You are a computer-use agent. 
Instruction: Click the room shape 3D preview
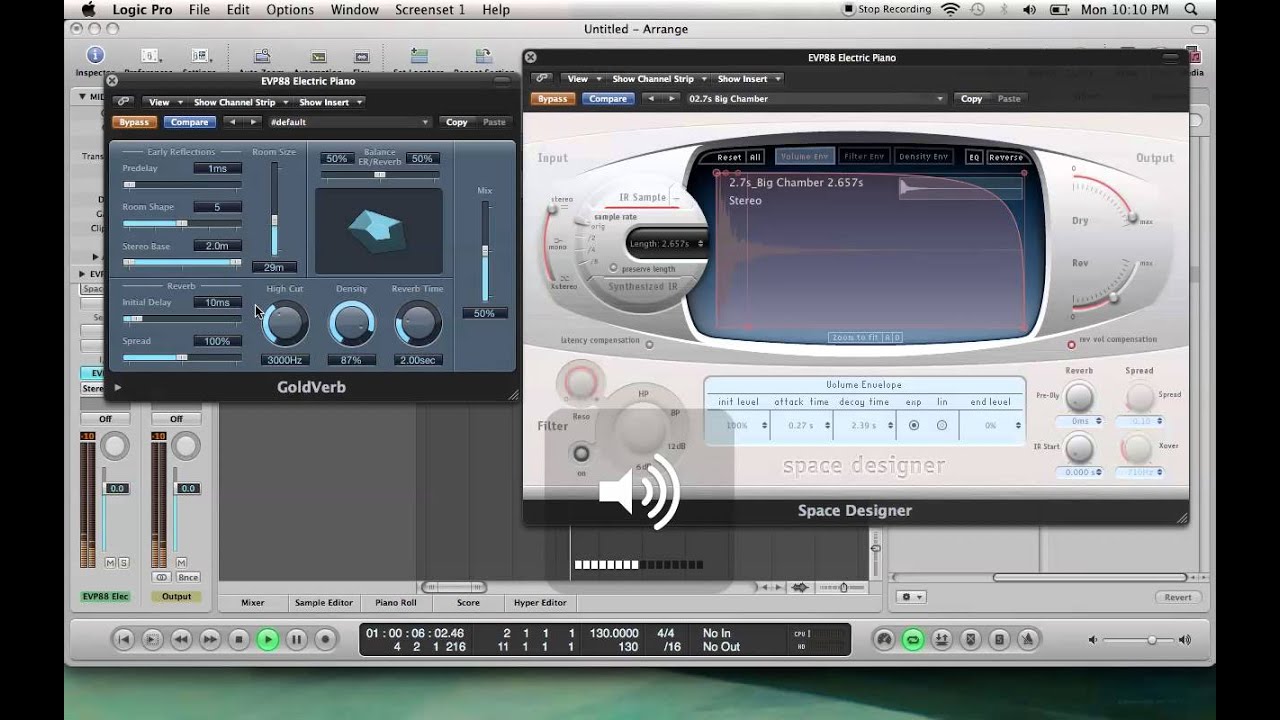coord(379,231)
